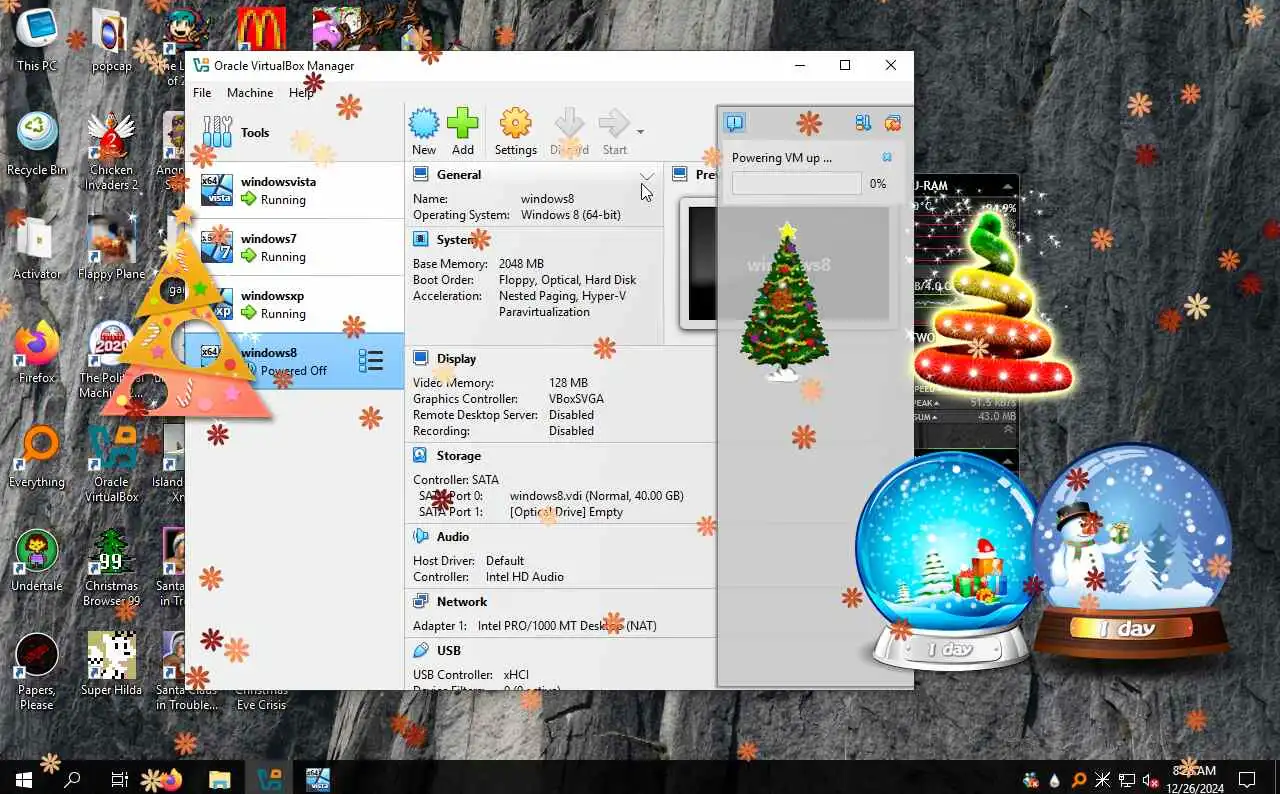Open the dropdown arrow beside Start
The height and width of the screenshot is (794, 1280).
point(640,132)
